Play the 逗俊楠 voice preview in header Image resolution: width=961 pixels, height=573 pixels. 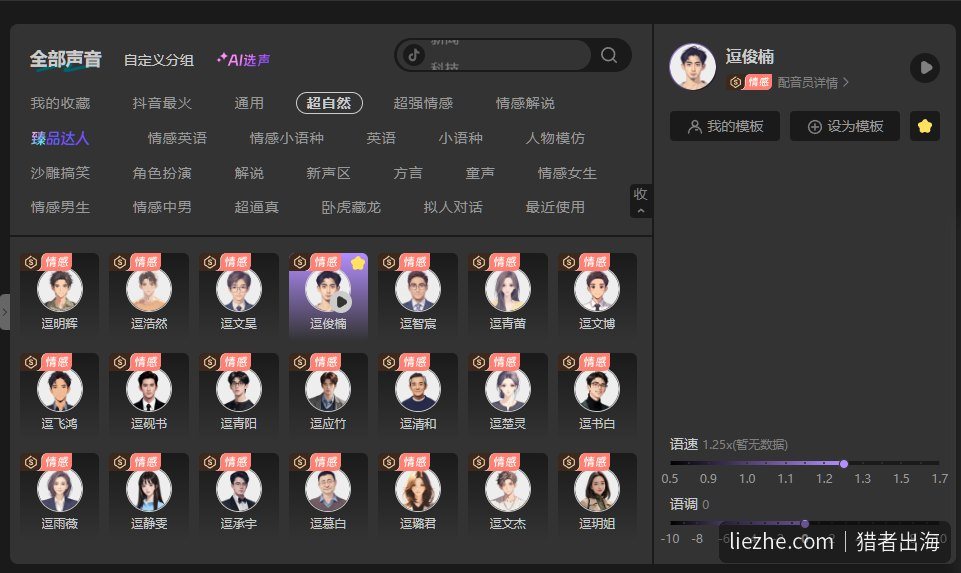coord(925,67)
